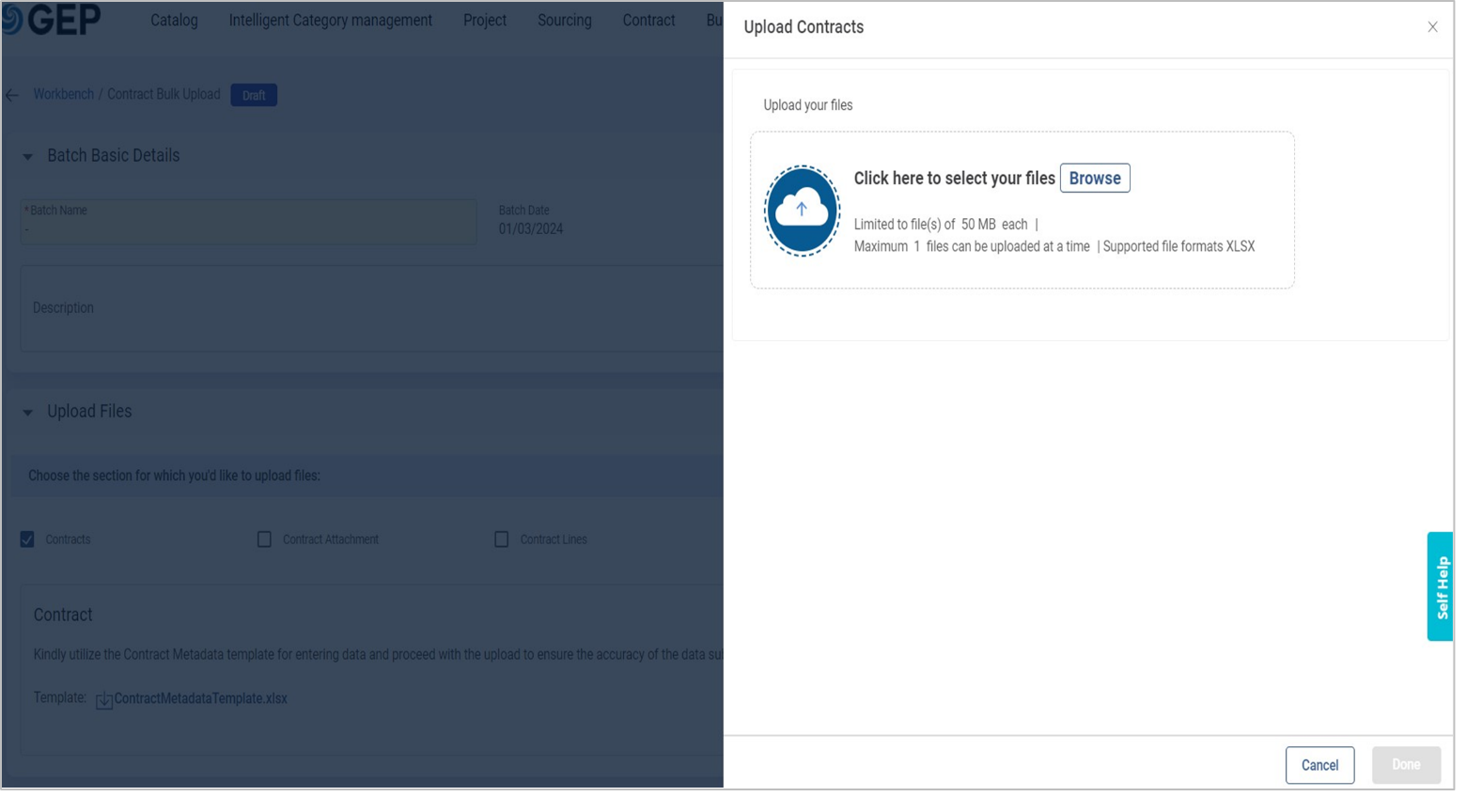Click the back arrow beside Workbench

coord(12,95)
